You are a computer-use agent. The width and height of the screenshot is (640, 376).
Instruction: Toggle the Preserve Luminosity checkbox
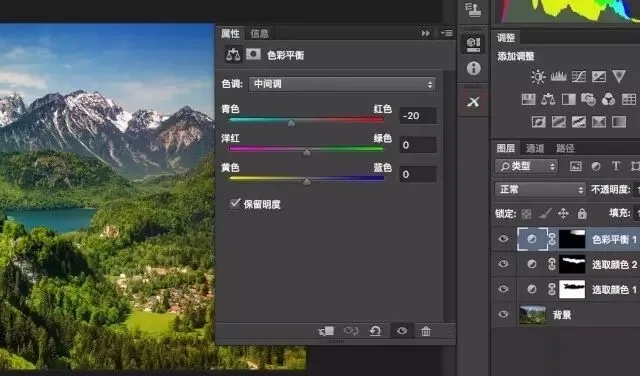[x=235, y=203]
